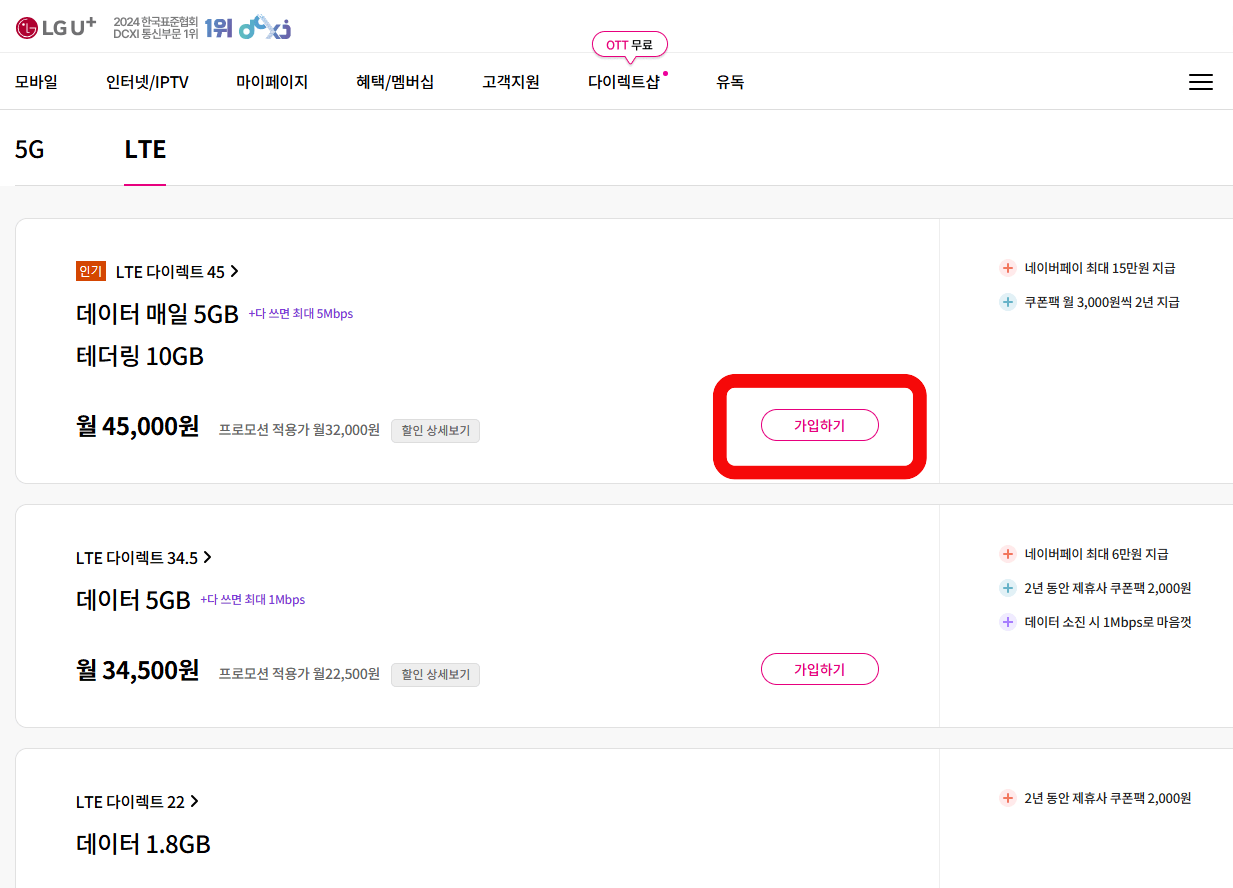Click the +다 쓰면 최대 5Mbps note
The width and height of the screenshot is (1233, 888).
301,314
